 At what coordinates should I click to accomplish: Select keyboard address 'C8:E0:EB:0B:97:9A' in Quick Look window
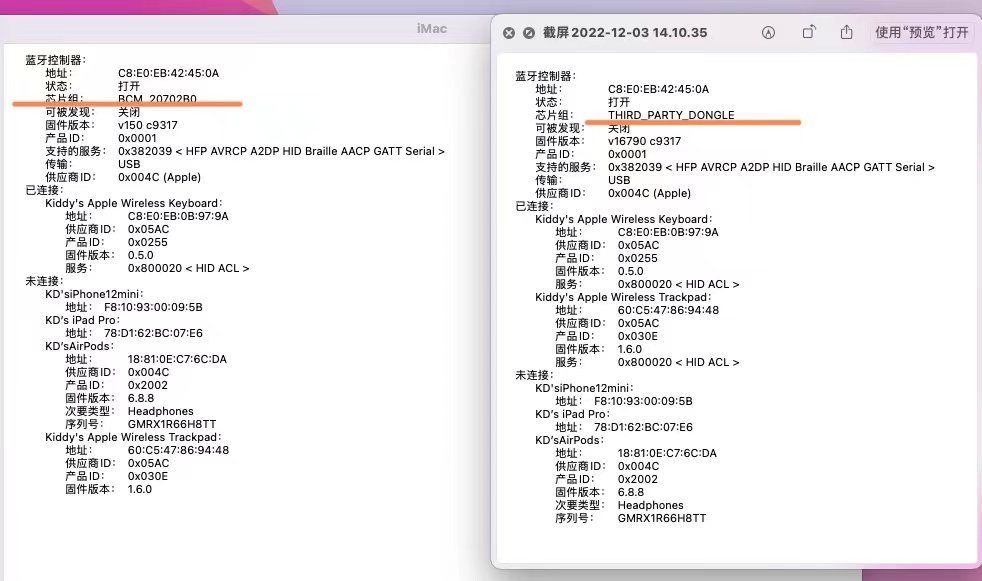click(x=668, y=232)
